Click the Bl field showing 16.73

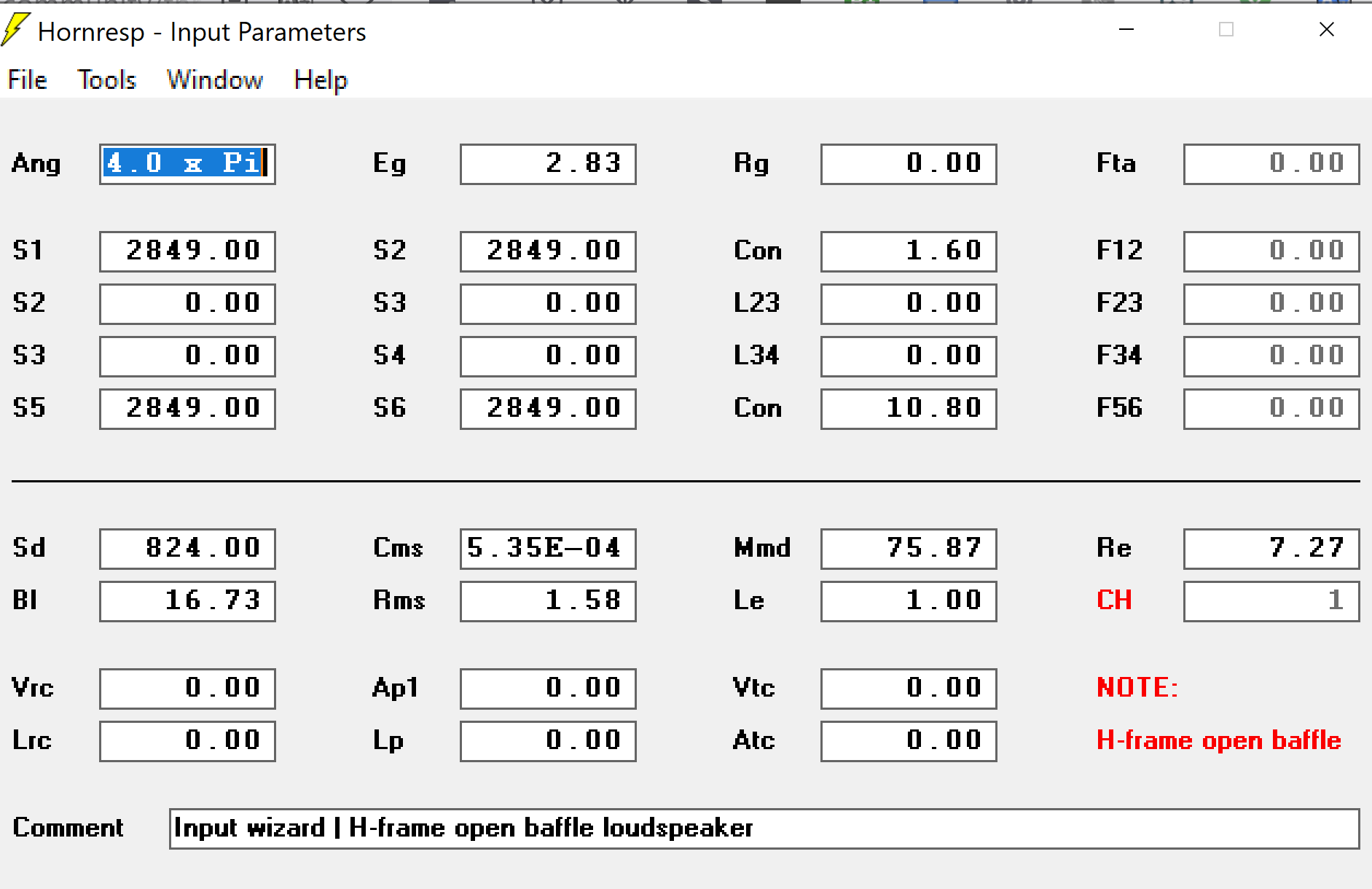[x=187, y=601]
